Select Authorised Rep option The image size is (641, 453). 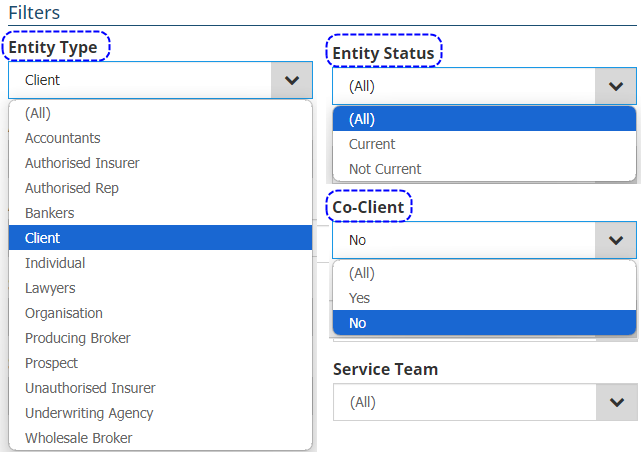click(x=72, y=188)
